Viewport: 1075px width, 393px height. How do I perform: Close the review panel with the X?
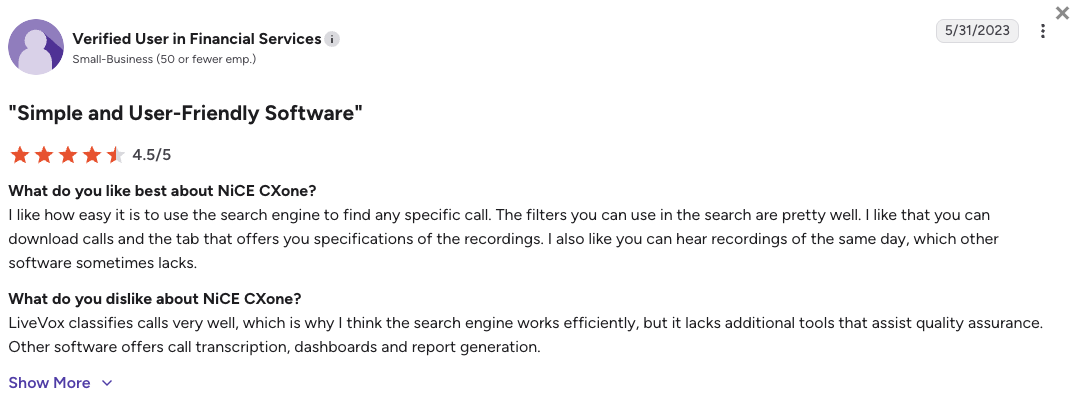click(x=1063, y=10)
